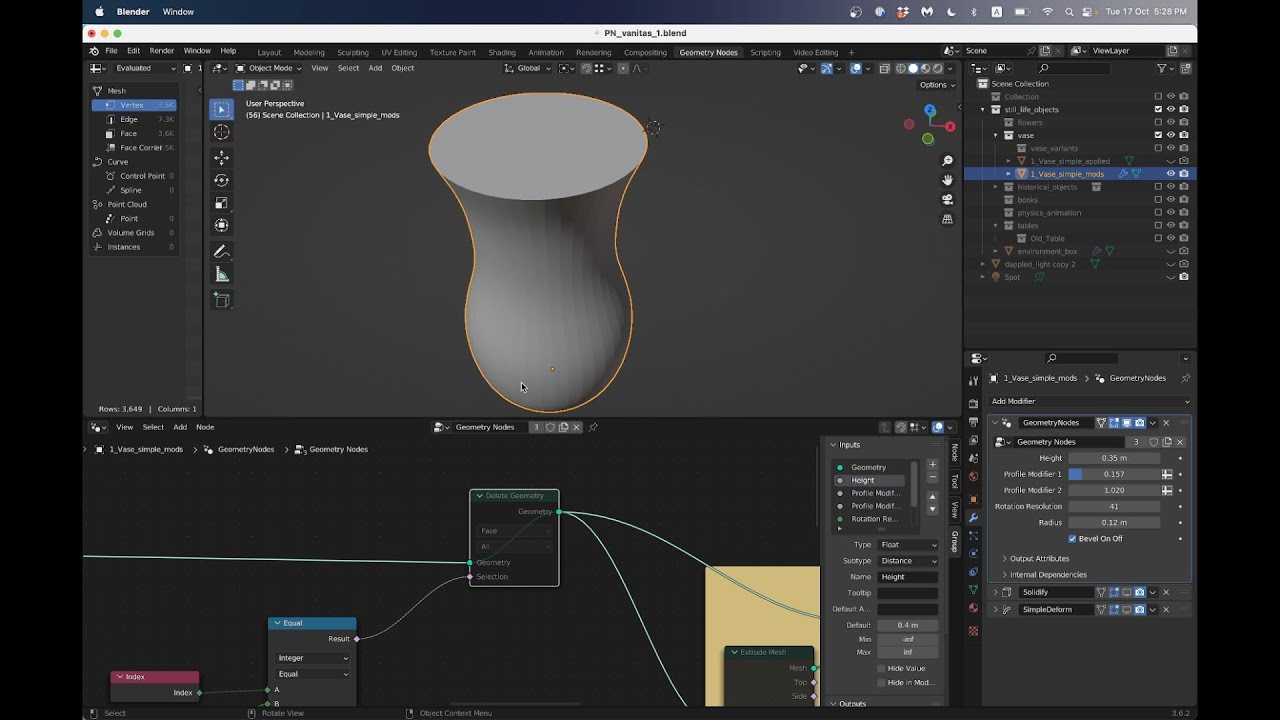1280x720 pixels.
Task: Pin the node tree in node editor header
Action: [x=593, y=427]
